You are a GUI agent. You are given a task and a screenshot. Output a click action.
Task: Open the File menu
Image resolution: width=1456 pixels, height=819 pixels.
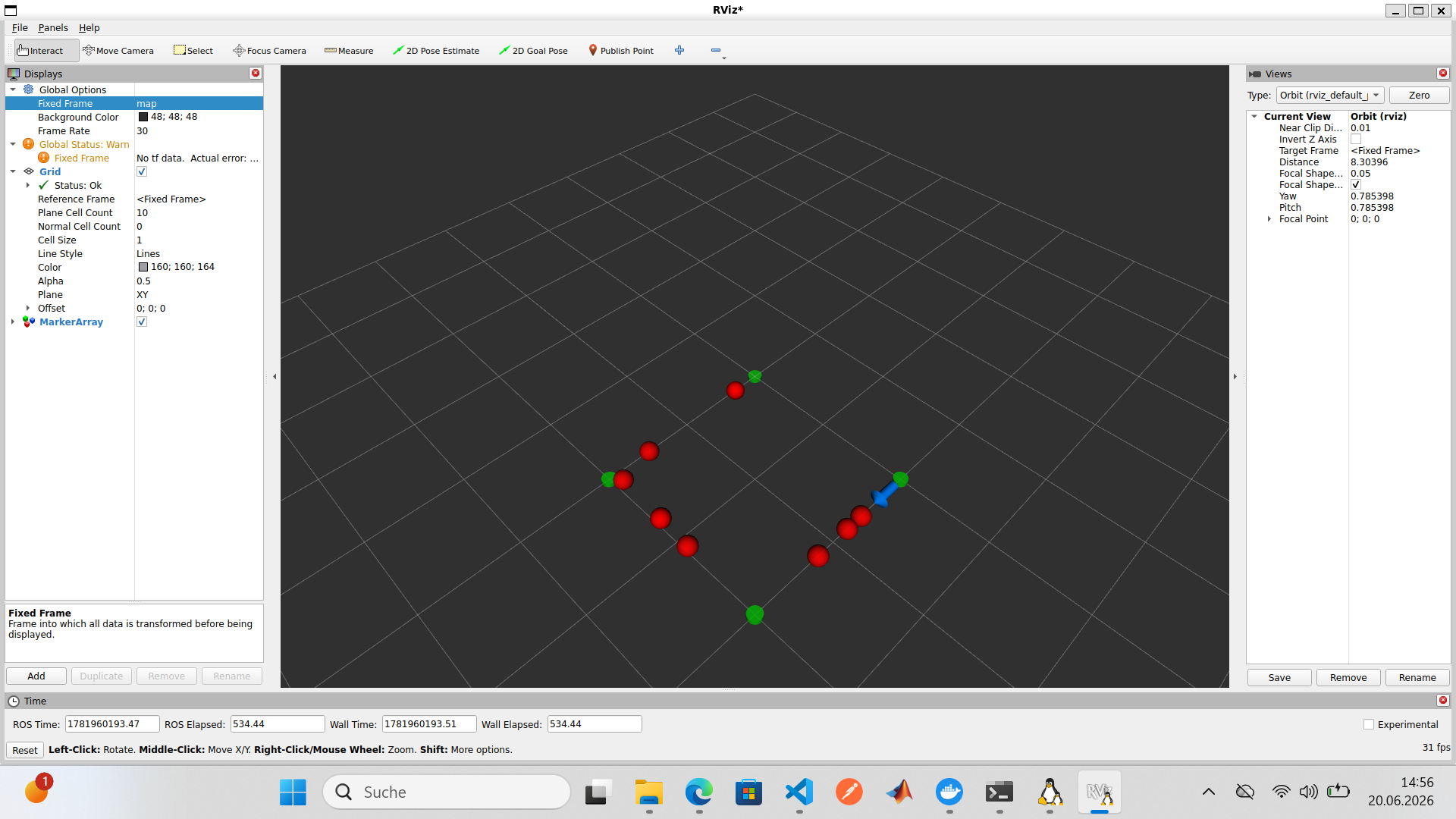point(20,27)
